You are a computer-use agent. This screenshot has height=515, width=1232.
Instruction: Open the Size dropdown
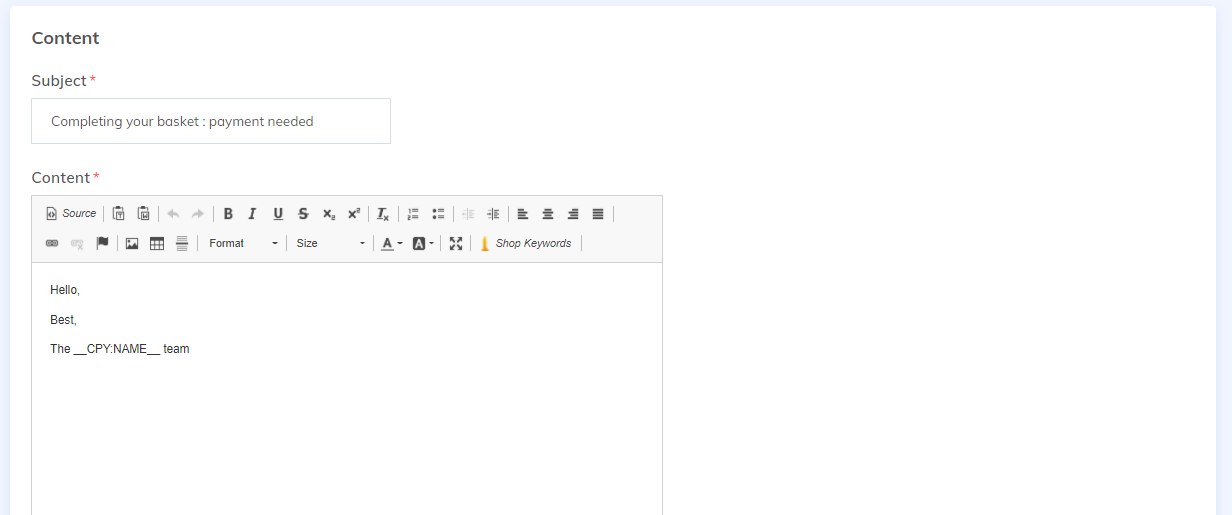331,244
